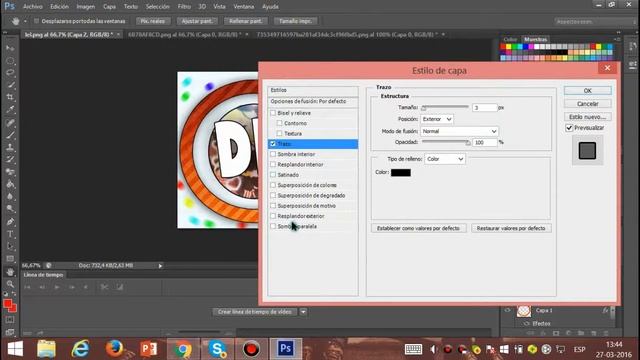Image resolution: width=640 pixels, height=360 pixels.
Task: Enable Resplandor interior checkbox
Action: (273, 164)
